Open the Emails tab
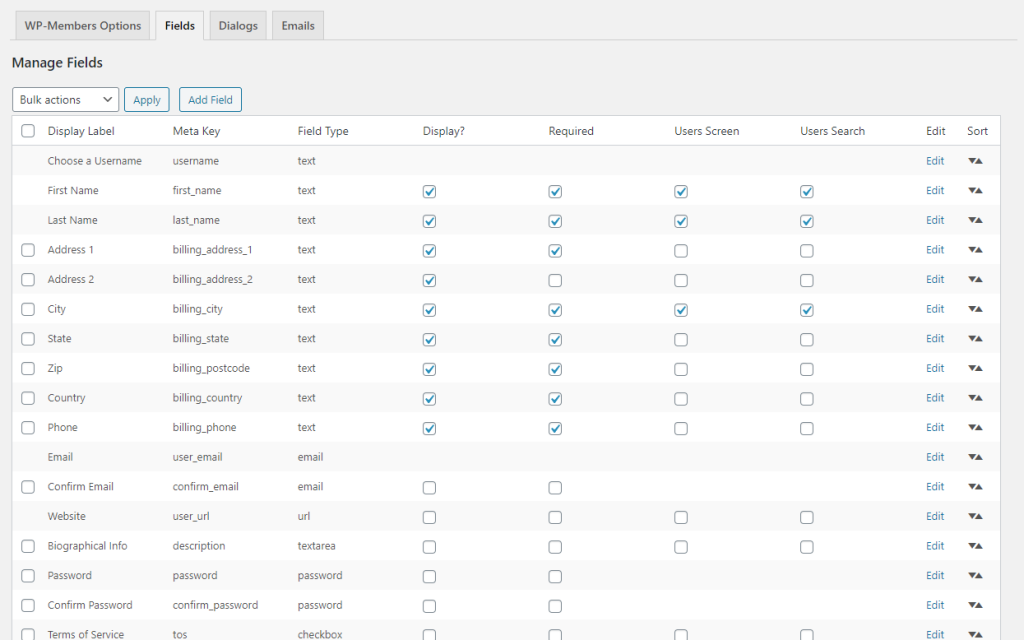1024x640 pixels. tap(297, 26)
